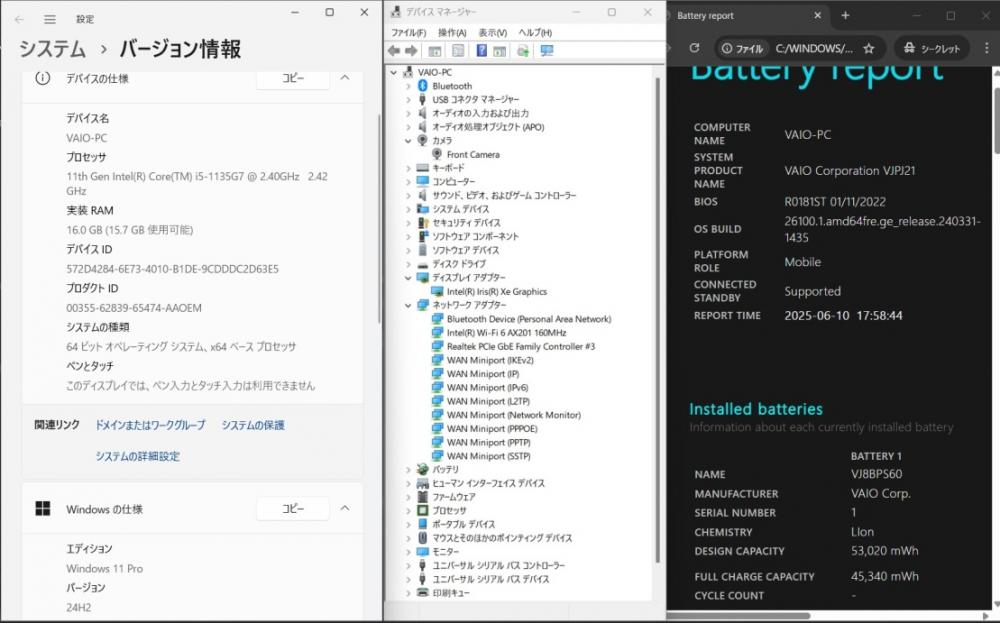Collapse the Windows の仕様 section chevron

[x=345, y=508]
